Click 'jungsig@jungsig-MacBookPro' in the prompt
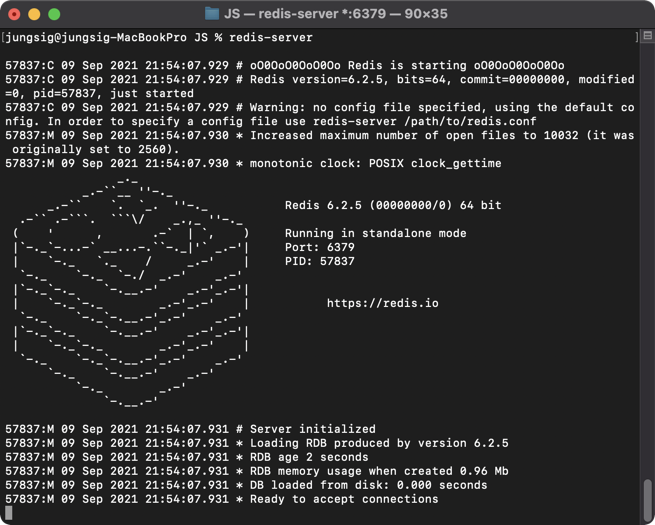Image resolution: width=655 pixels, height=525 pixels. tap(96, 38)
